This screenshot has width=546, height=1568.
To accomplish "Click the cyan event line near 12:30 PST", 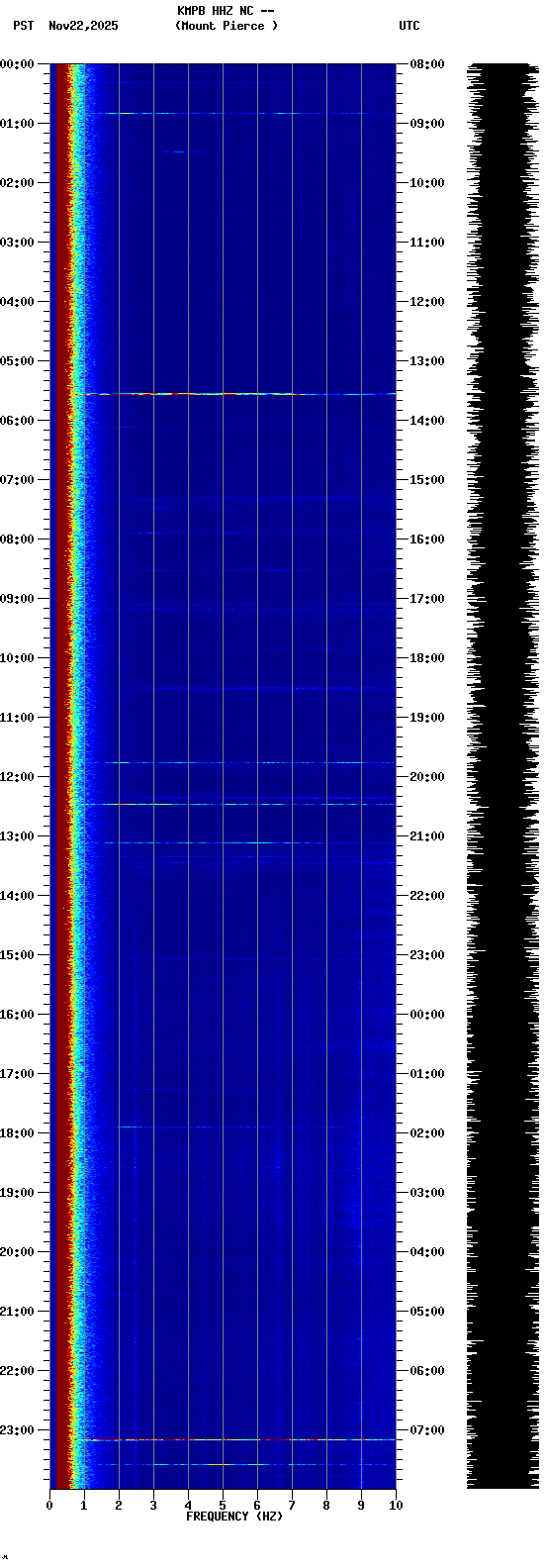I will tap(235, 804).
